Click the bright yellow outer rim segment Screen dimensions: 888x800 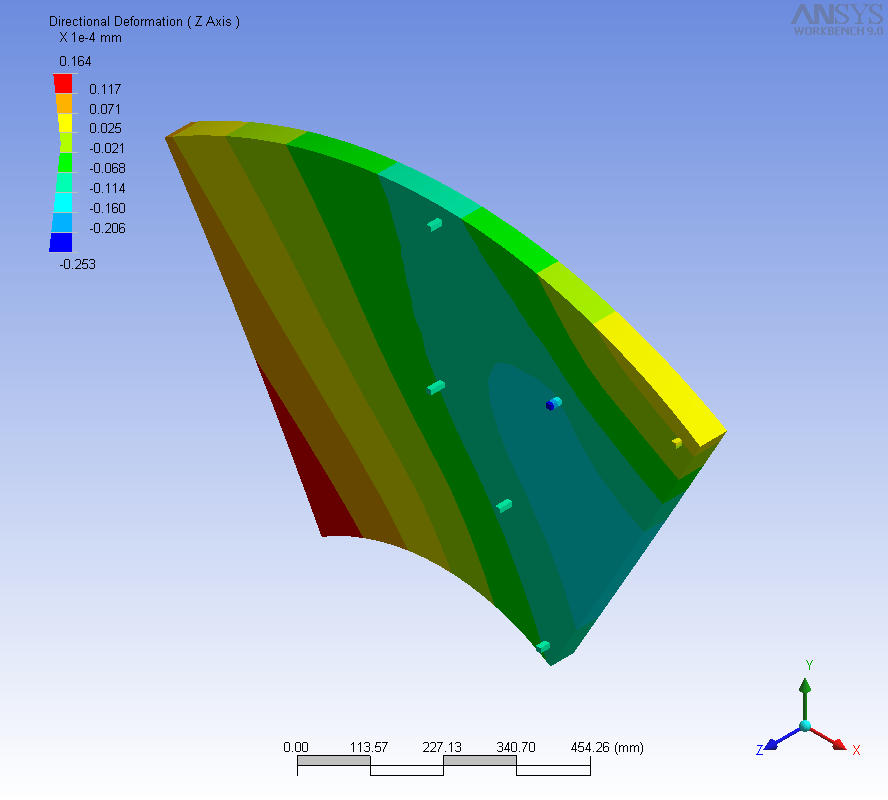(663, 377)
